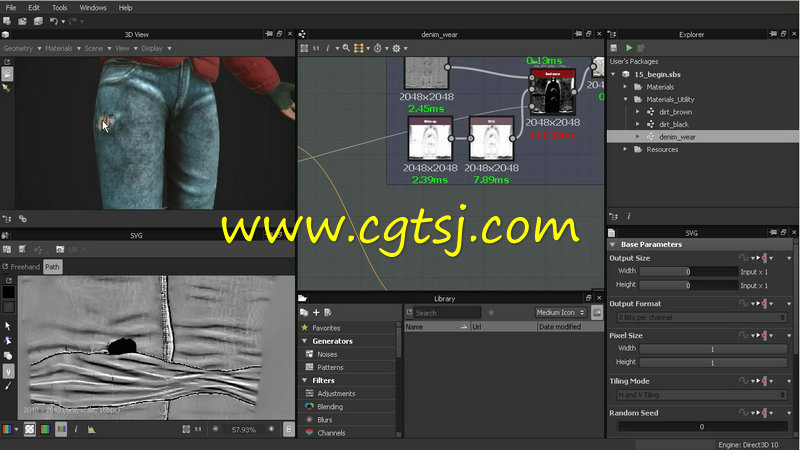This screenshot has height=450, width=800.
Task: Collapse the Generators category in Library
Action: 305,341
